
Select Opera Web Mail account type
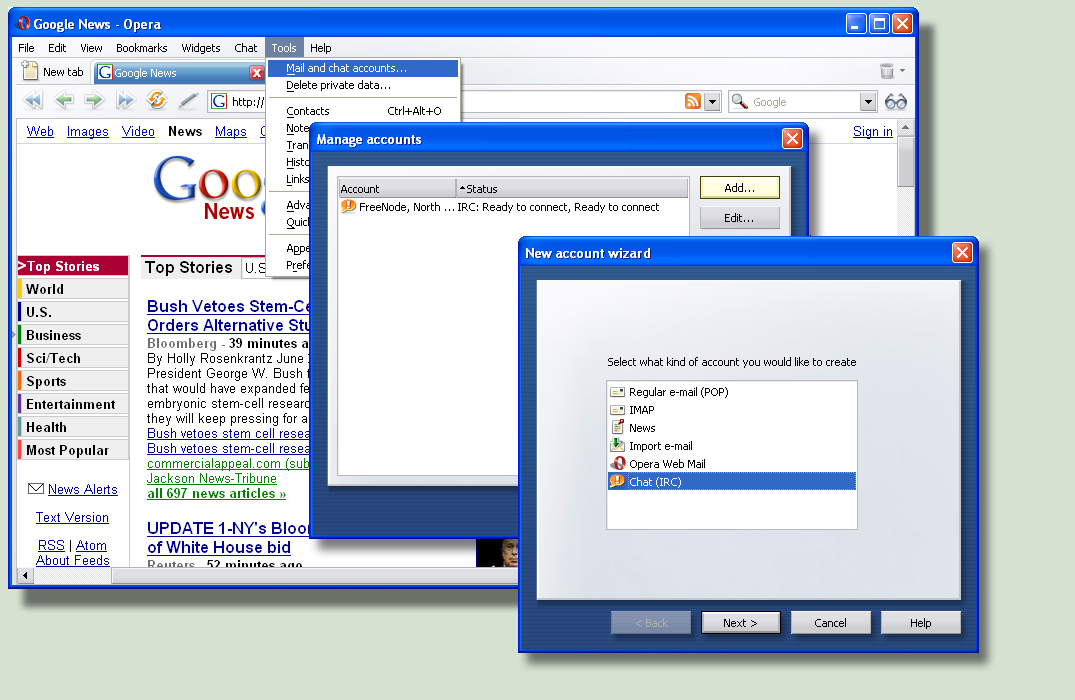click(x=732, y=463)
